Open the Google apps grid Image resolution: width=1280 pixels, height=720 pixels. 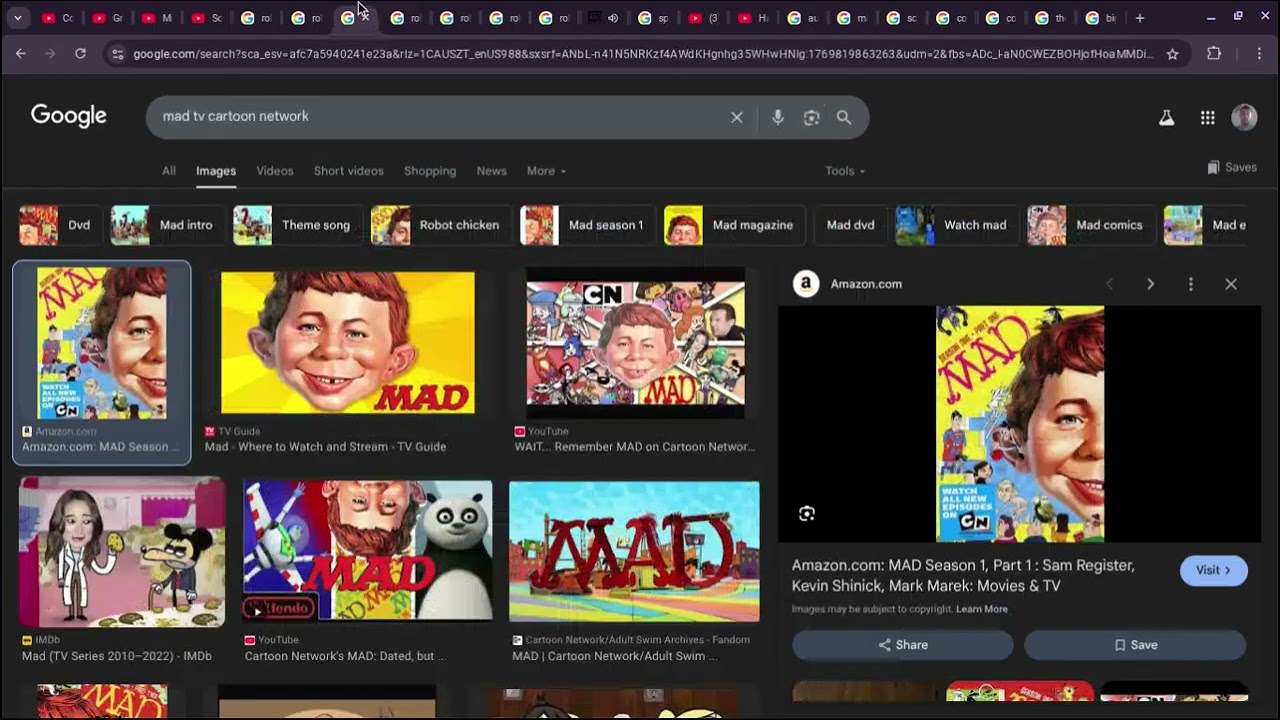[1207, 117]
